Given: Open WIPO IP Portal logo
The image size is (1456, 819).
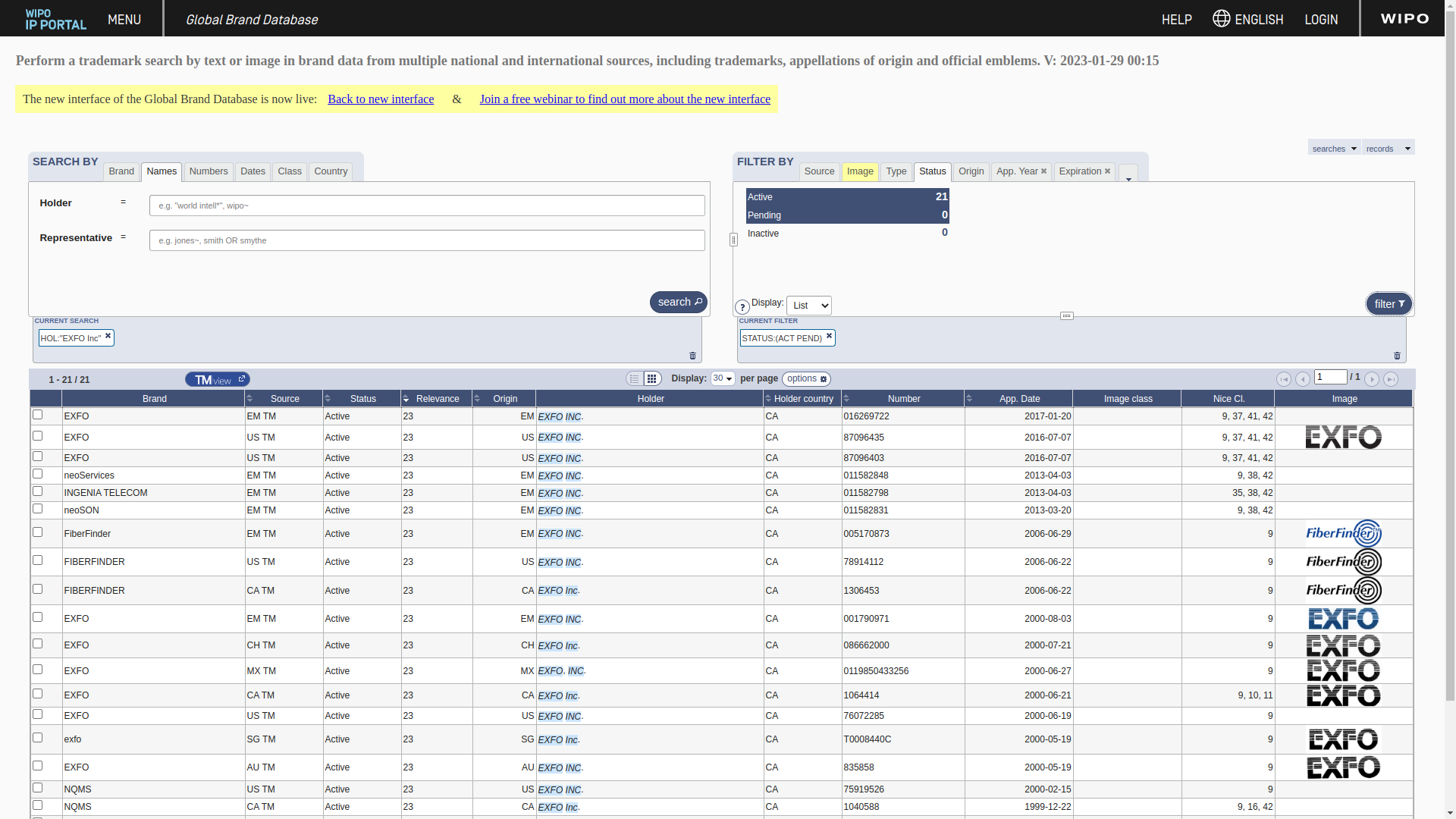Looking at the screenshot, I should pyautogui.click(x=55, y=19).
